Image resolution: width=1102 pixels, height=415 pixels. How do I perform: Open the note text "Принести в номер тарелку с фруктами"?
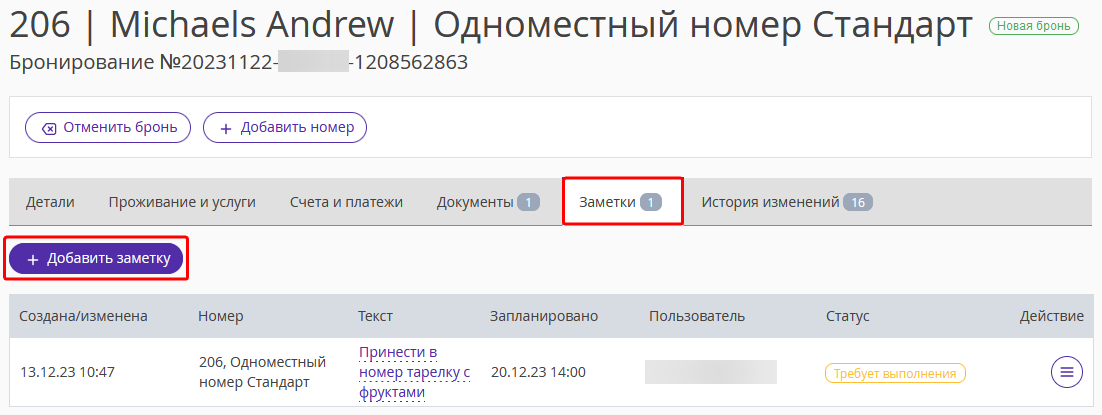pos(414,372)
